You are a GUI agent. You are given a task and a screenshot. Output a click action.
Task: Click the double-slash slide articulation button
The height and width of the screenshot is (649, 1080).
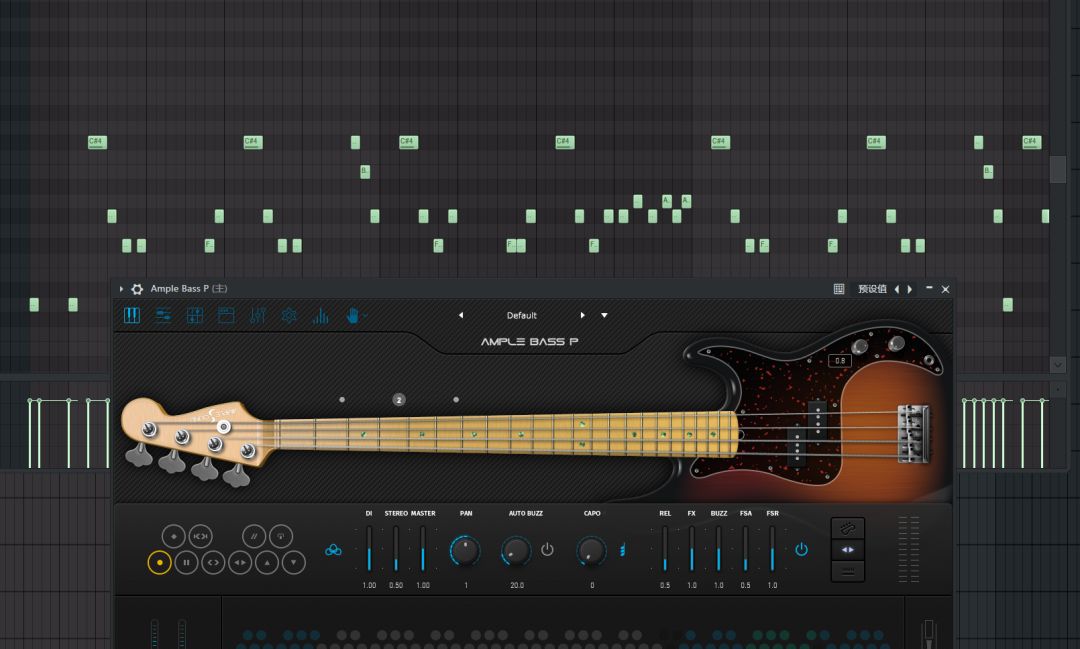tap(254, 536)
